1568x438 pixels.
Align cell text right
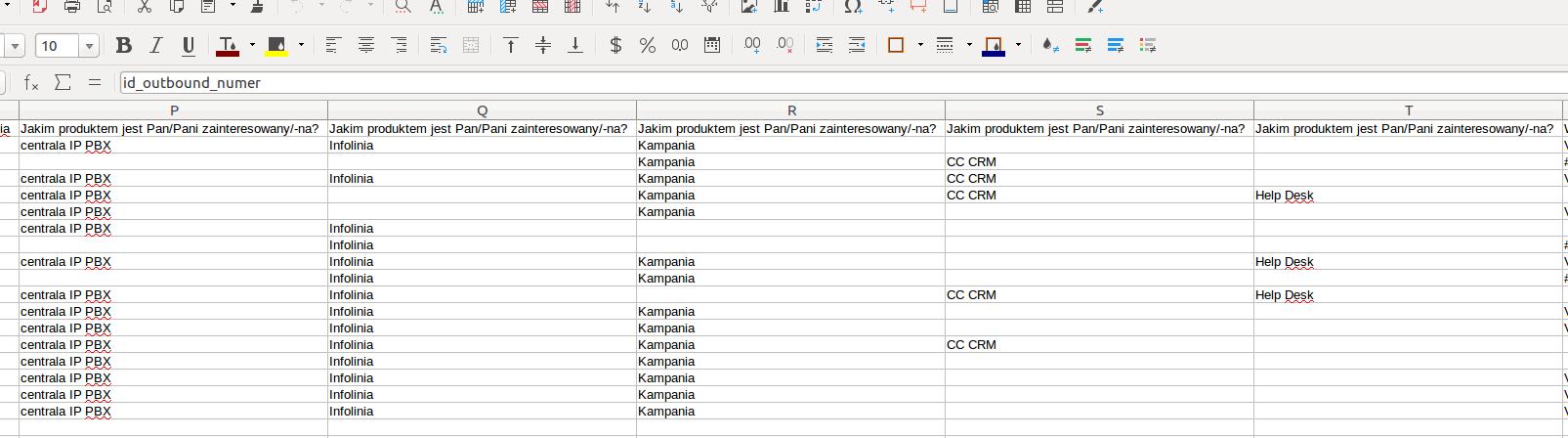399,45
